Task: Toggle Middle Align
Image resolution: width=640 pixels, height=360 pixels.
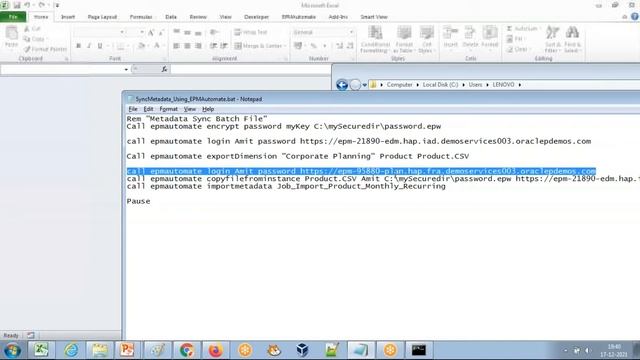Action: [187, 32]
